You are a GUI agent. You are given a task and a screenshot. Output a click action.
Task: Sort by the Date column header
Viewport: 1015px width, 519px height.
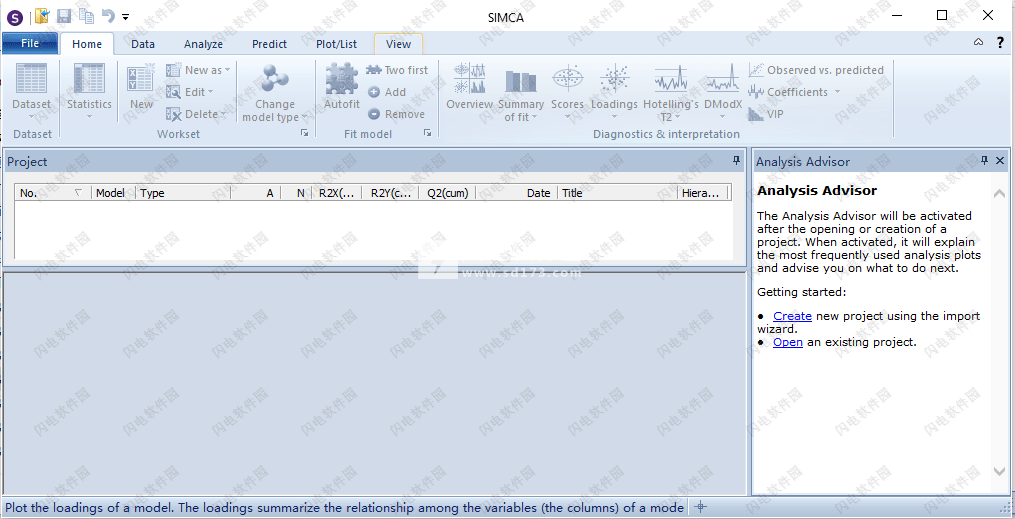(517, 193)
